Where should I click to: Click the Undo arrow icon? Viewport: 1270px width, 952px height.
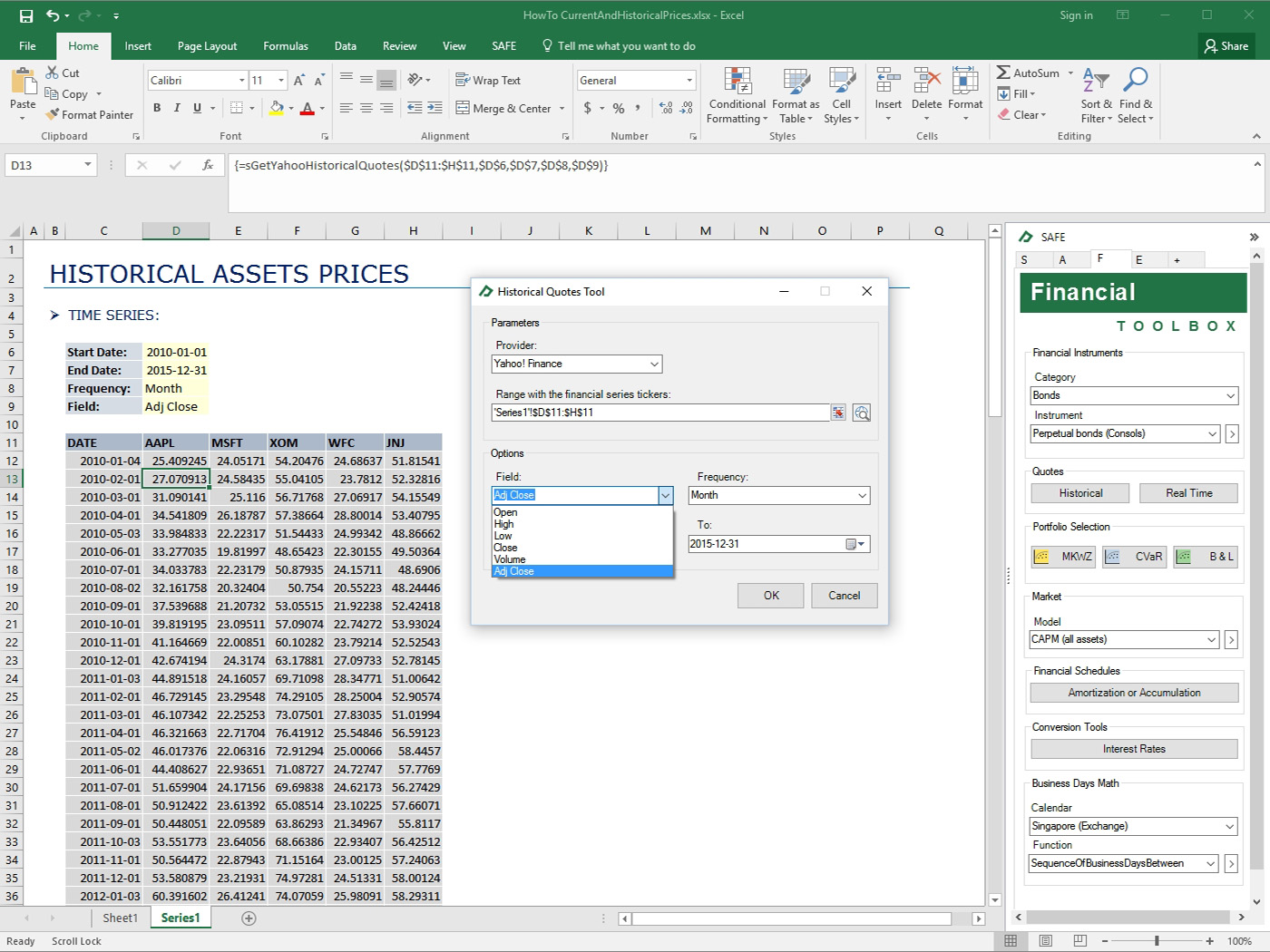53,15
